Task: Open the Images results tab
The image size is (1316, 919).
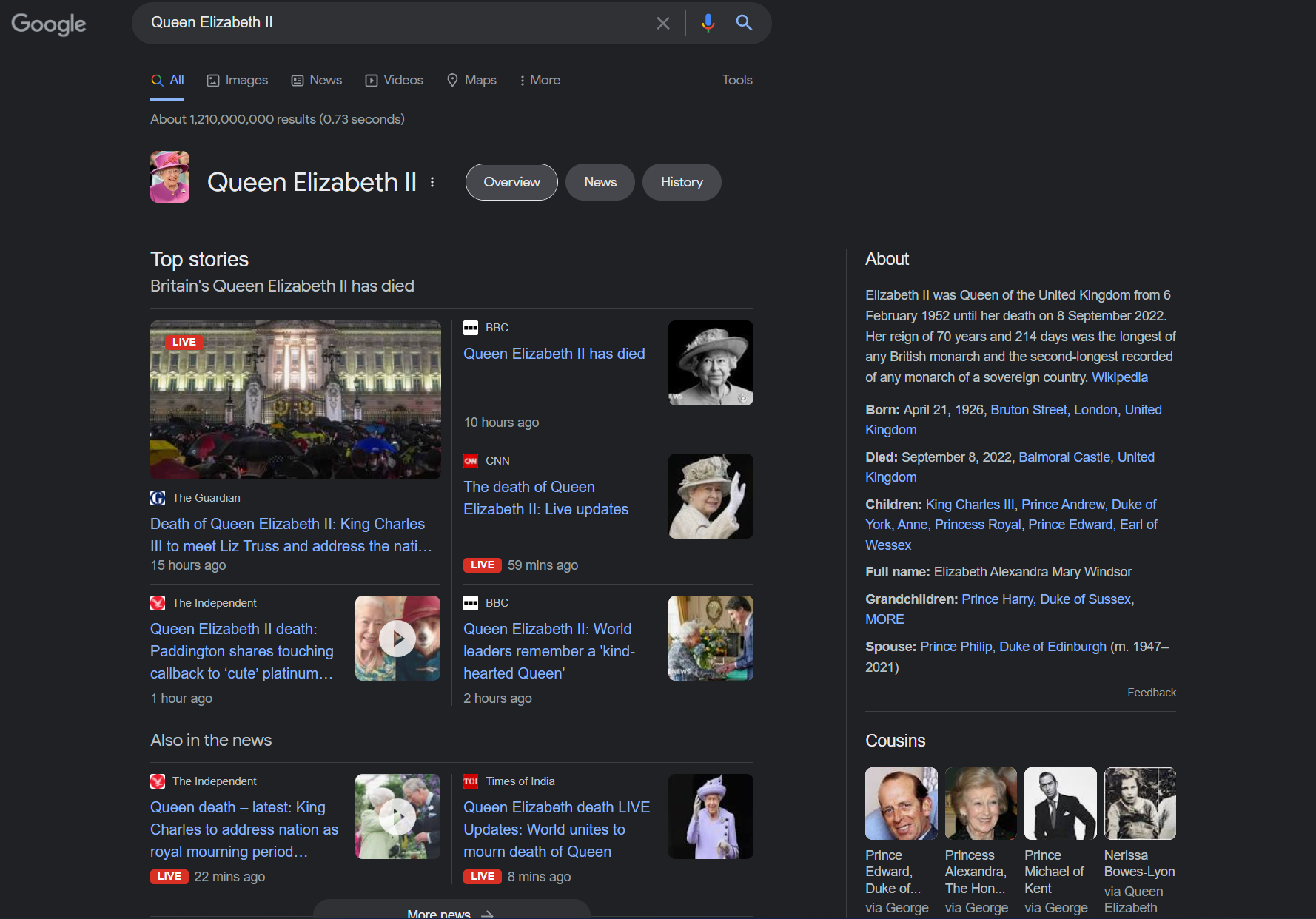Action: (x=237, y=80)
